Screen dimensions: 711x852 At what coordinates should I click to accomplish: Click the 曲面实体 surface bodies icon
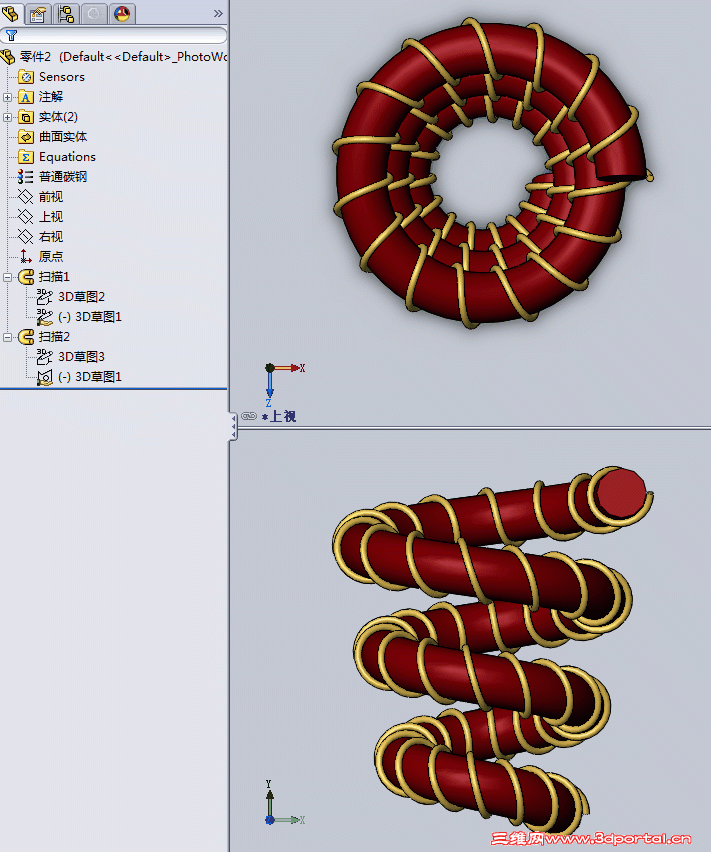click(x=26, y=137)
